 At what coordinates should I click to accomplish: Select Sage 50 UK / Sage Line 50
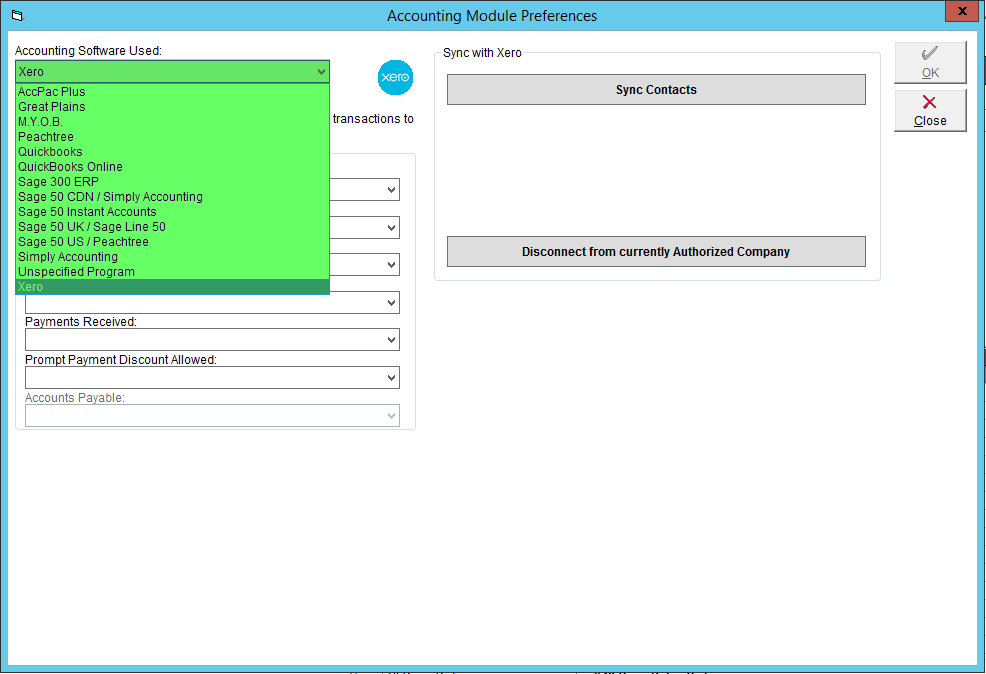172,227
